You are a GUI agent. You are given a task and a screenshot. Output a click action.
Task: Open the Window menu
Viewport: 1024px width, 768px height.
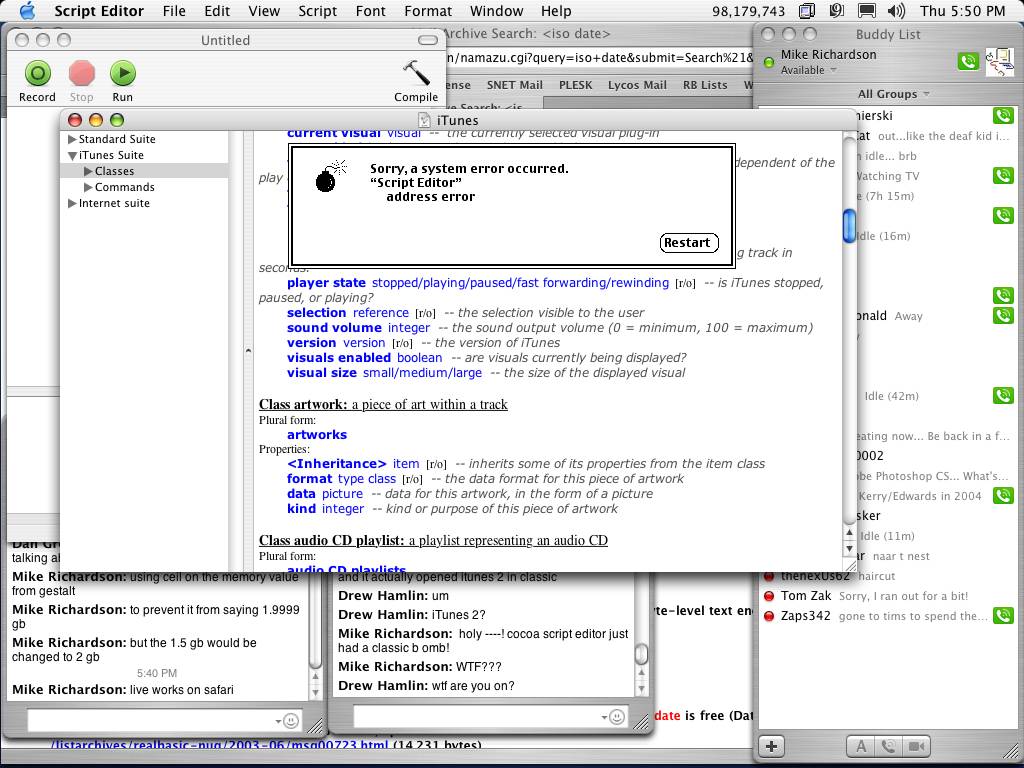496,11
